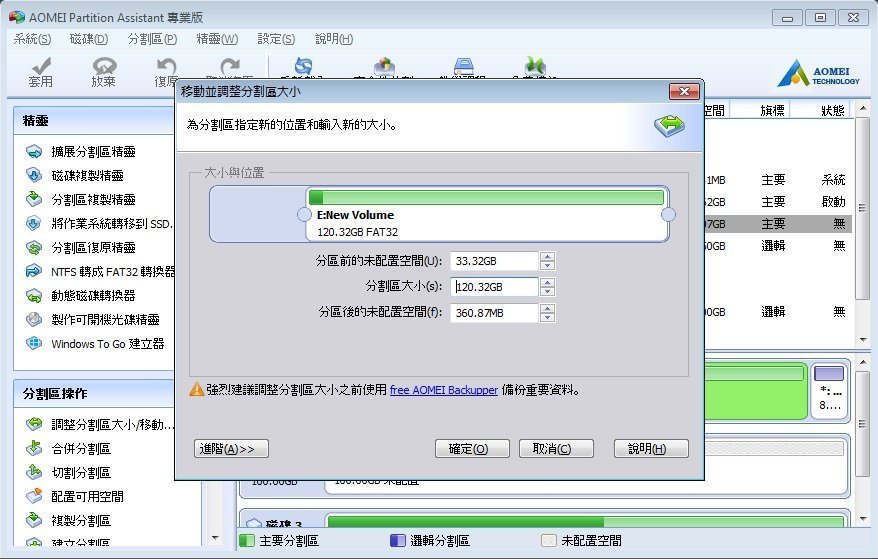
Task: Click the E:New Volume partition bar
Action: point(487,215)
